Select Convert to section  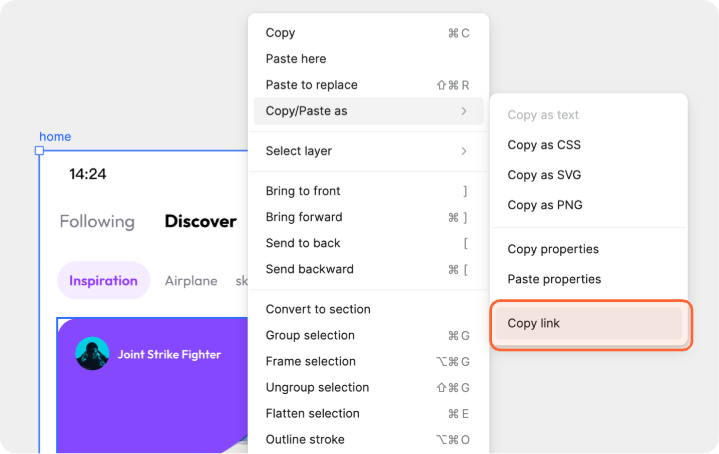[318, 309]
